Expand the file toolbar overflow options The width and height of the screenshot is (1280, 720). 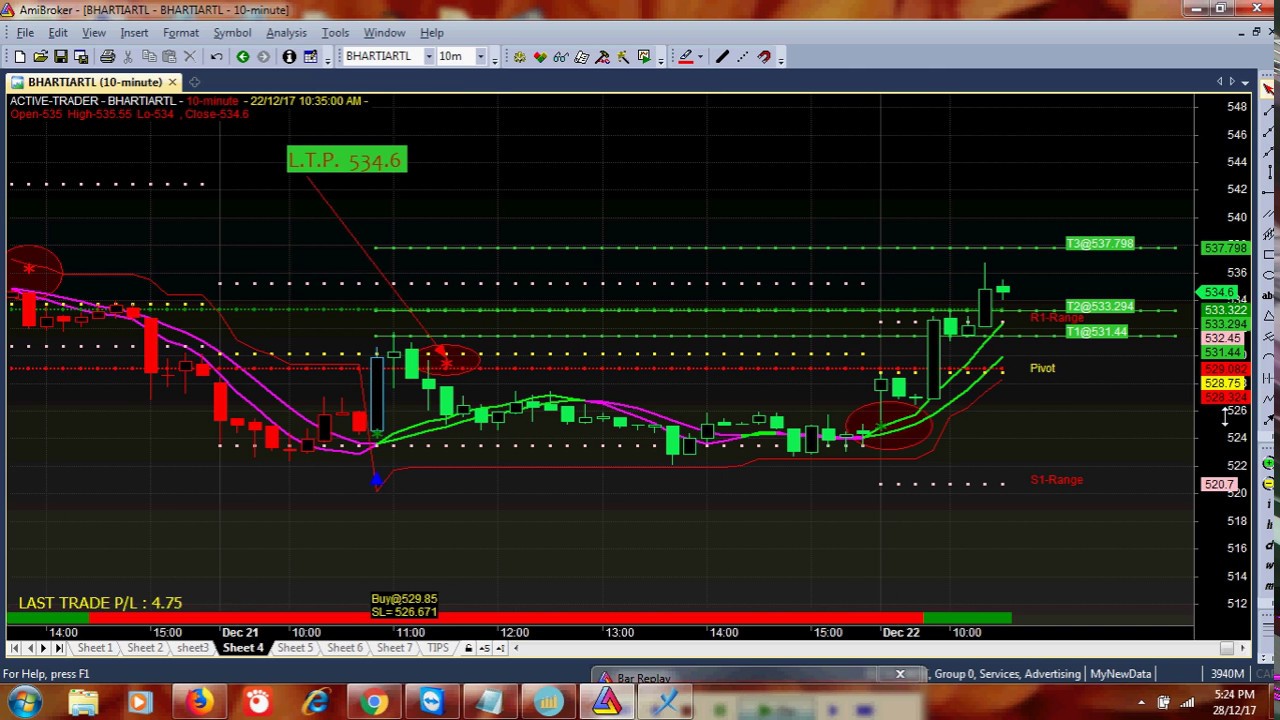327,59
